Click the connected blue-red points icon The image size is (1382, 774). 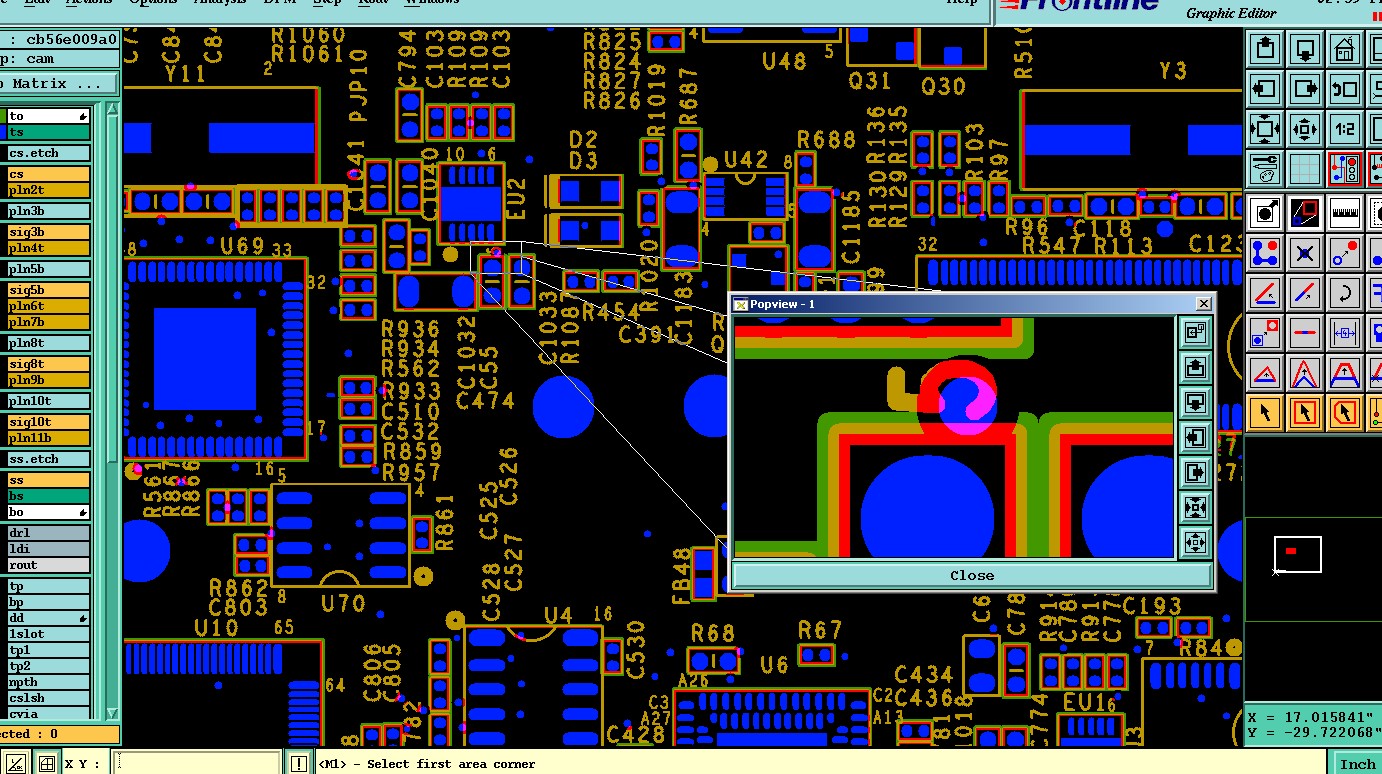[1265, 252]
